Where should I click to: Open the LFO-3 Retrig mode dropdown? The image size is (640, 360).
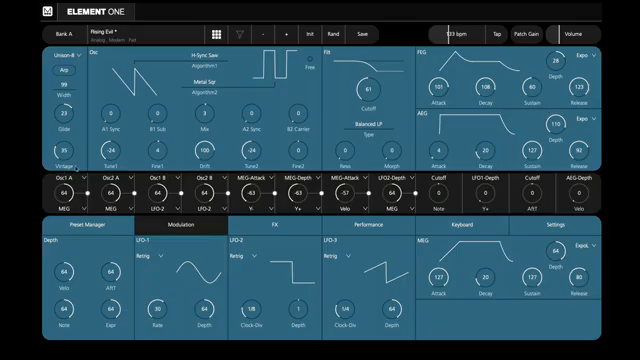point(337,256)
